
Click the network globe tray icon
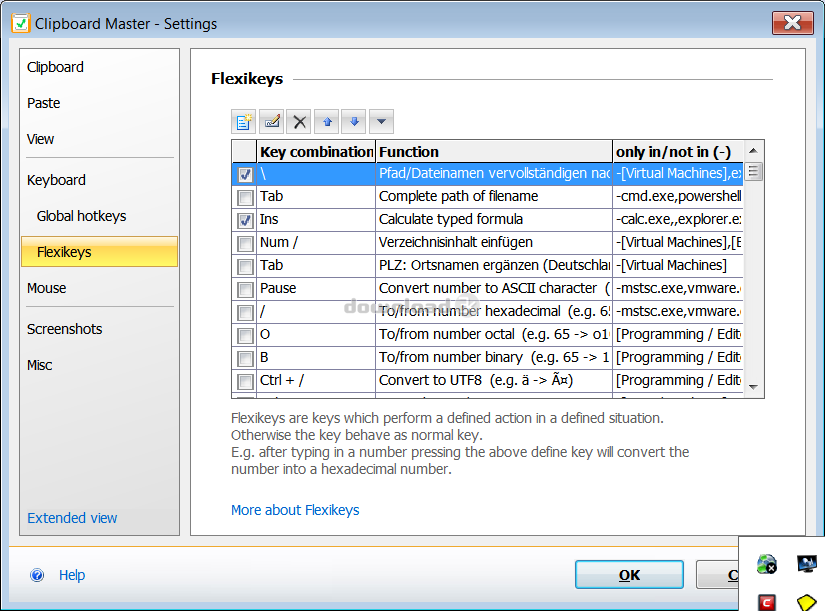tap(767, 564)
